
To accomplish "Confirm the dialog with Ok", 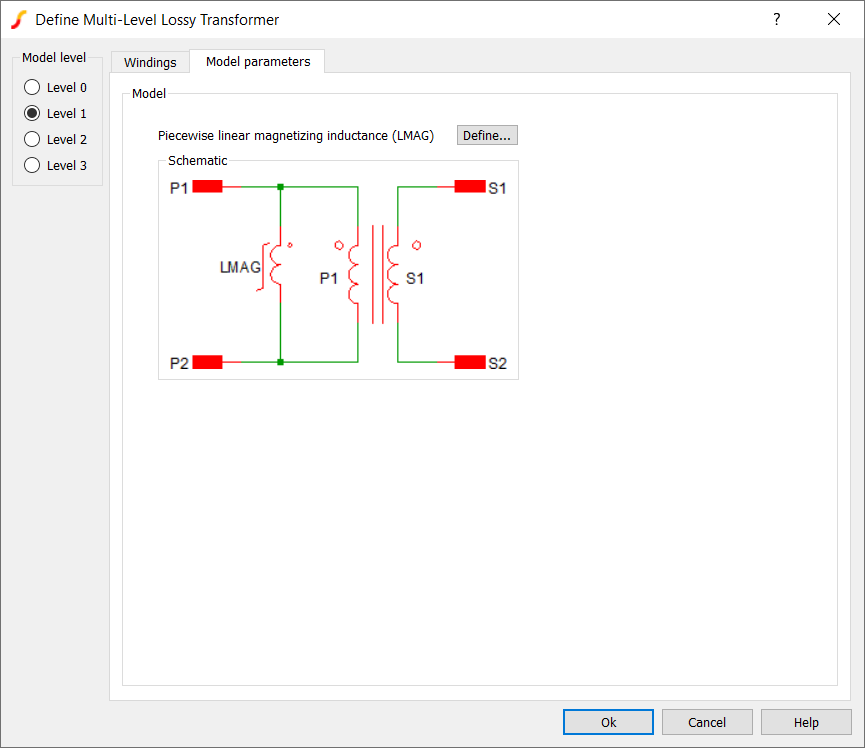I will (x=608, y=722).
